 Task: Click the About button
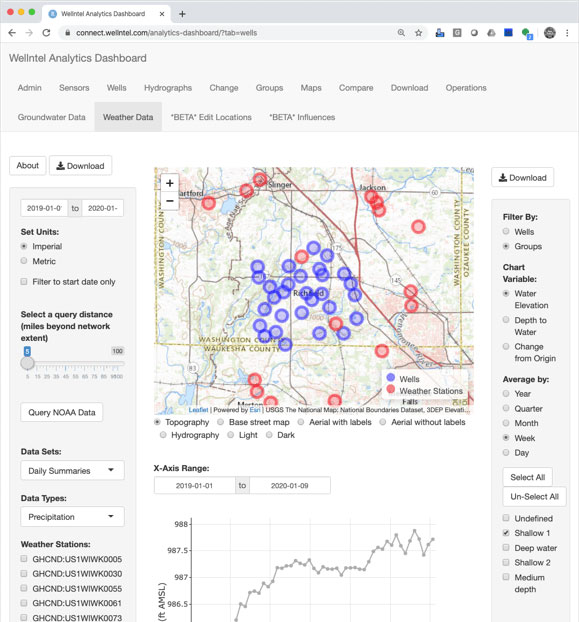pos(28,165)
